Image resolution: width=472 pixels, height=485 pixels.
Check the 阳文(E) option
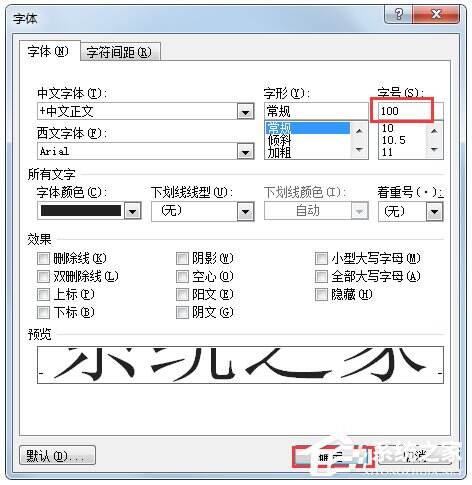click(182, 294)
